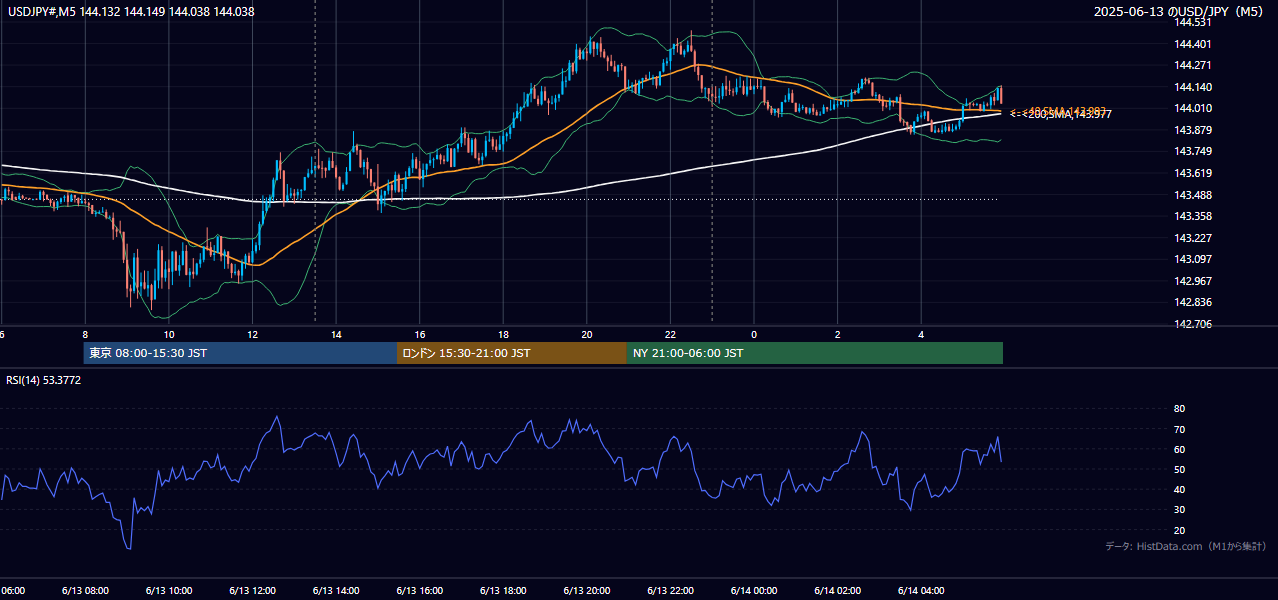Click the RSI axis level 20
1278x600 pixels.
1179,530
